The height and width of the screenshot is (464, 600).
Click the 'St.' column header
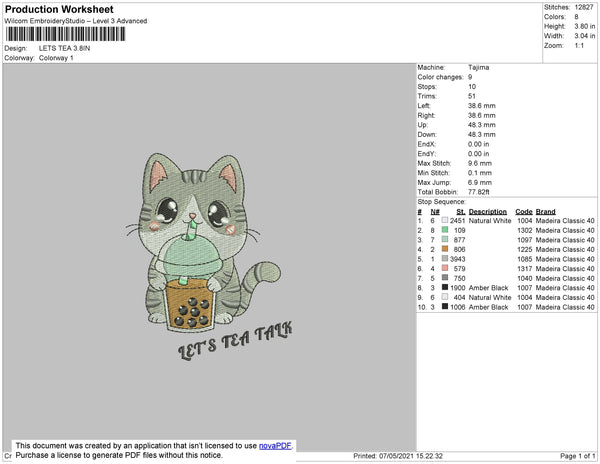(x=461, y=212)
